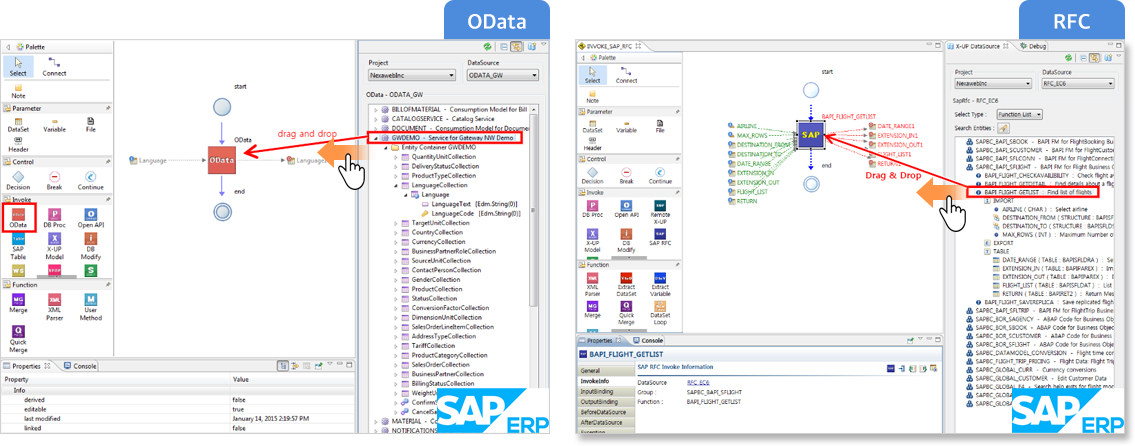The height and width of the screenshot is (446, 1135).
Task: Open the Project dropdown in the OData window
Action: (x=411, y=75)
